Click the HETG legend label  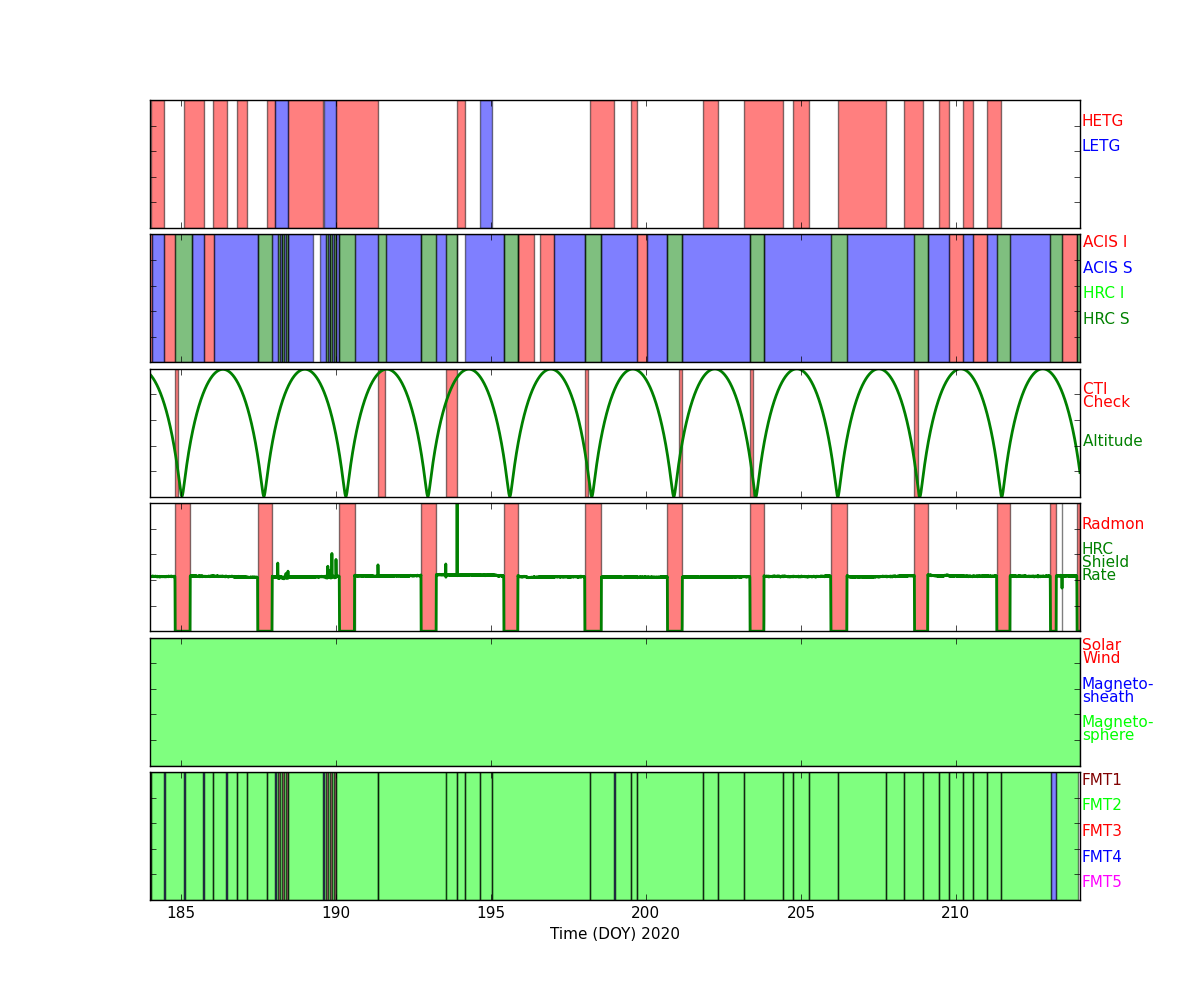[x=1102, y=121]
